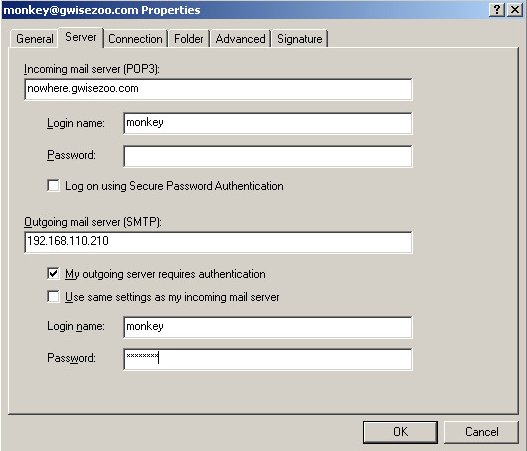Viewport: 527px width, 451px height.
Task: Click the outgoing Password field with asterisks
Action: coord(268,359)
